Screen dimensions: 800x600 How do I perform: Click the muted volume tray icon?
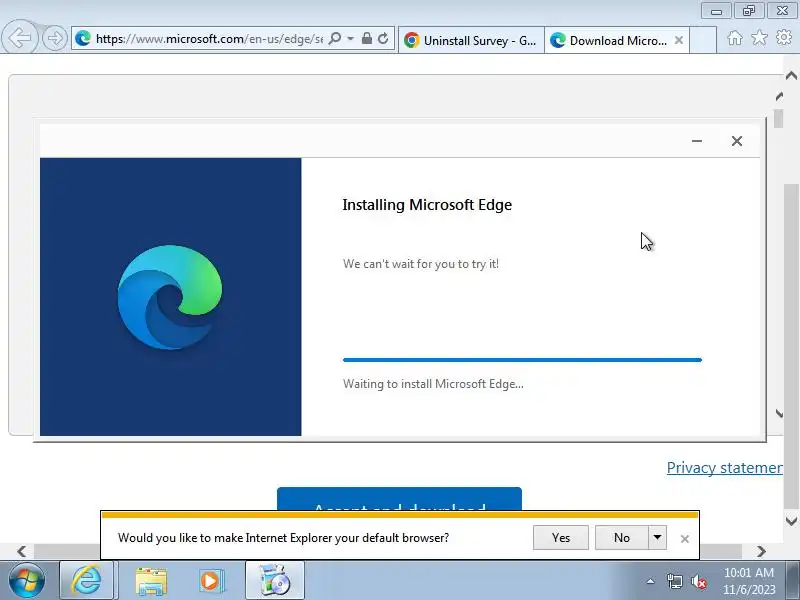(x=699, y=581)
